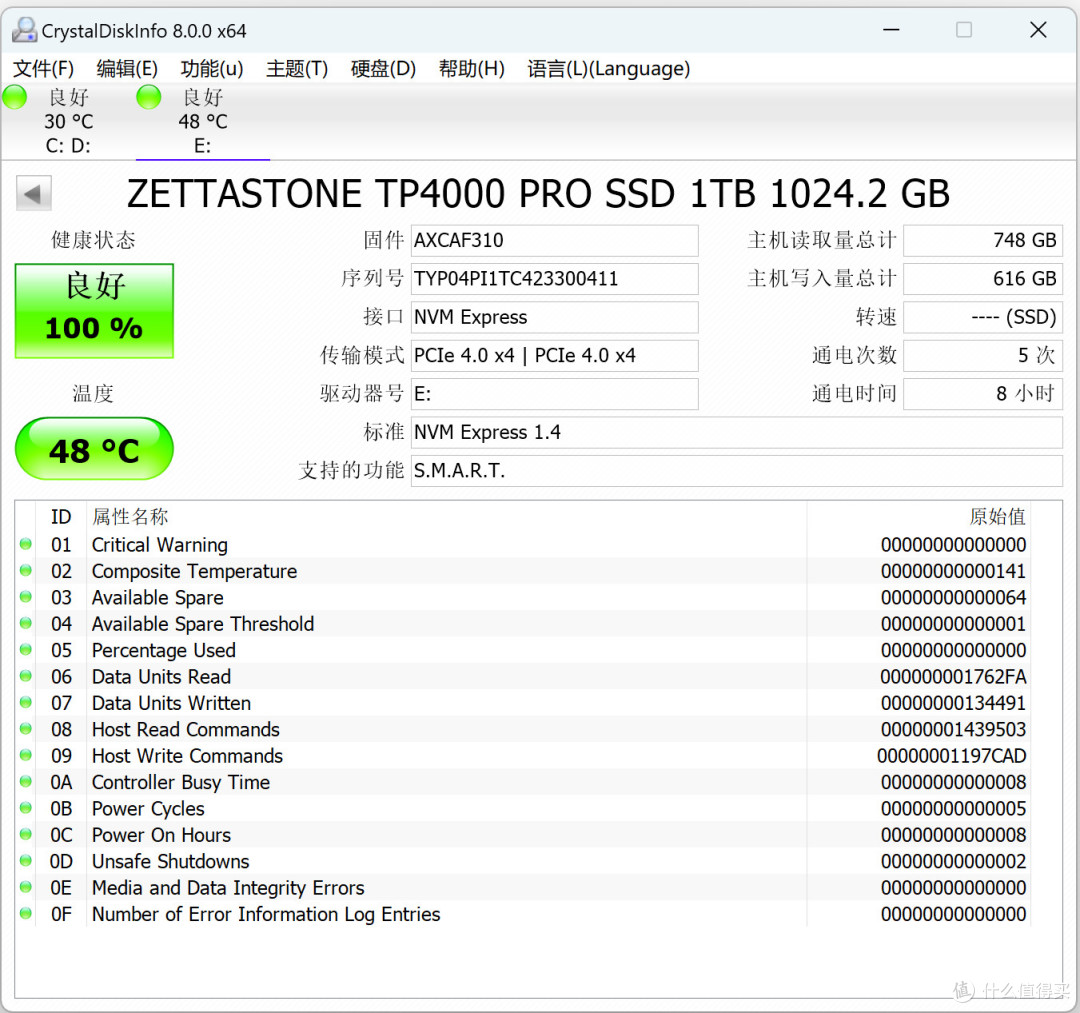
Task: Click the drive letter field E:
Action: (x=554, y=394)
